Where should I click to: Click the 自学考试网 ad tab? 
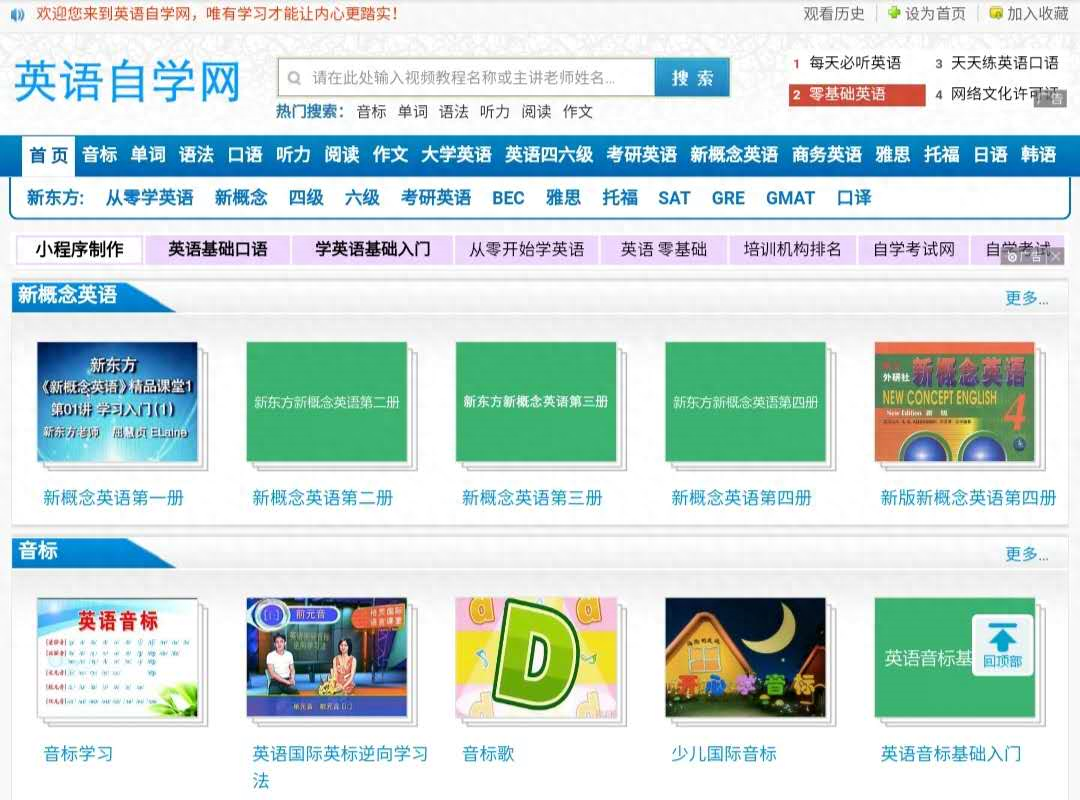(x=913, y=249)
